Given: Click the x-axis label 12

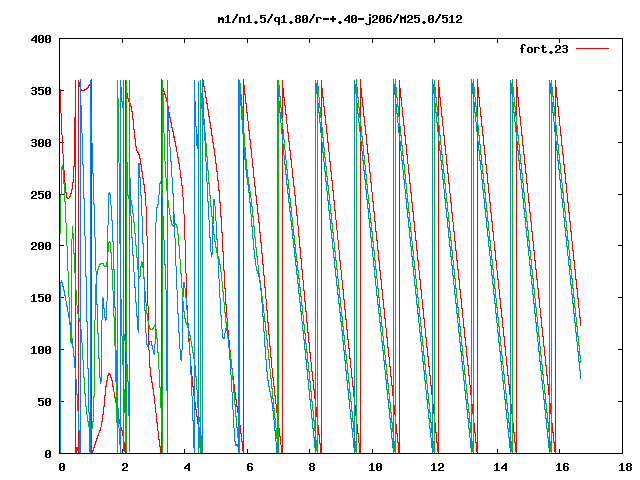Looking at the screenshot, I should coord(437,467).
